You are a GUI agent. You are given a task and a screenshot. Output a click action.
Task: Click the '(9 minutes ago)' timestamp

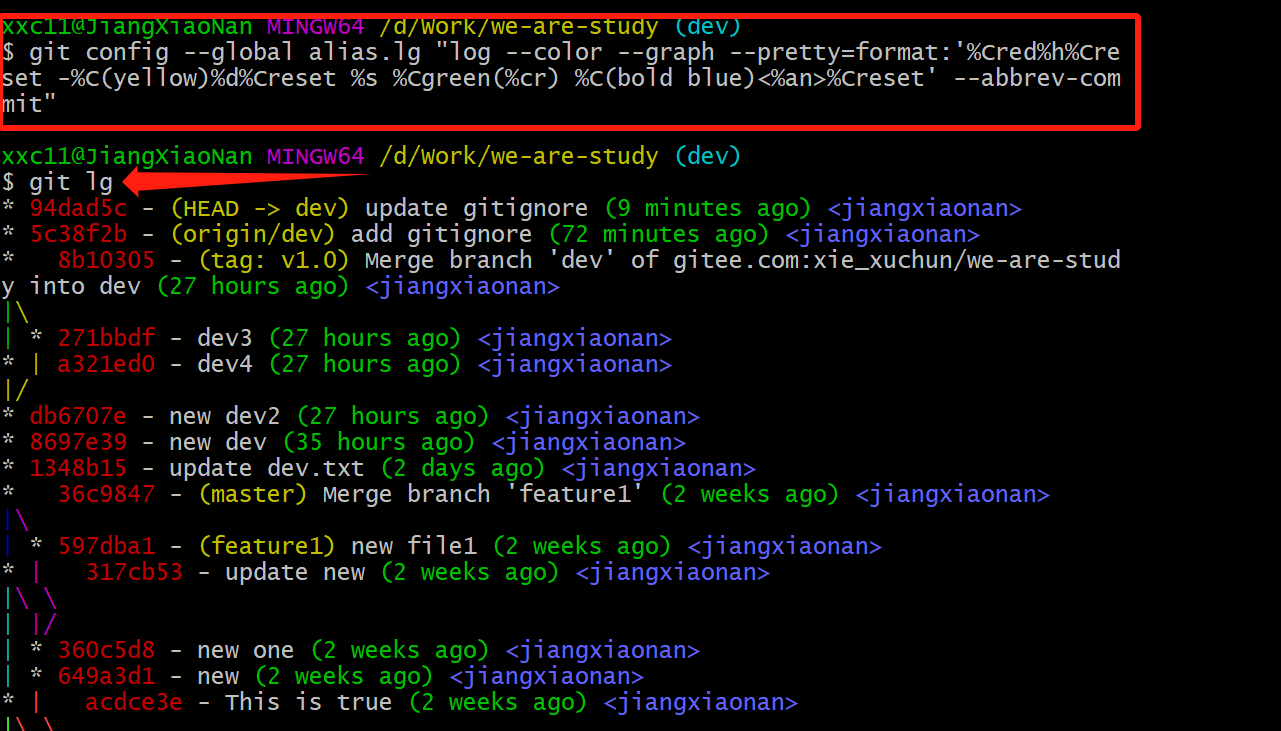[707, 208]
